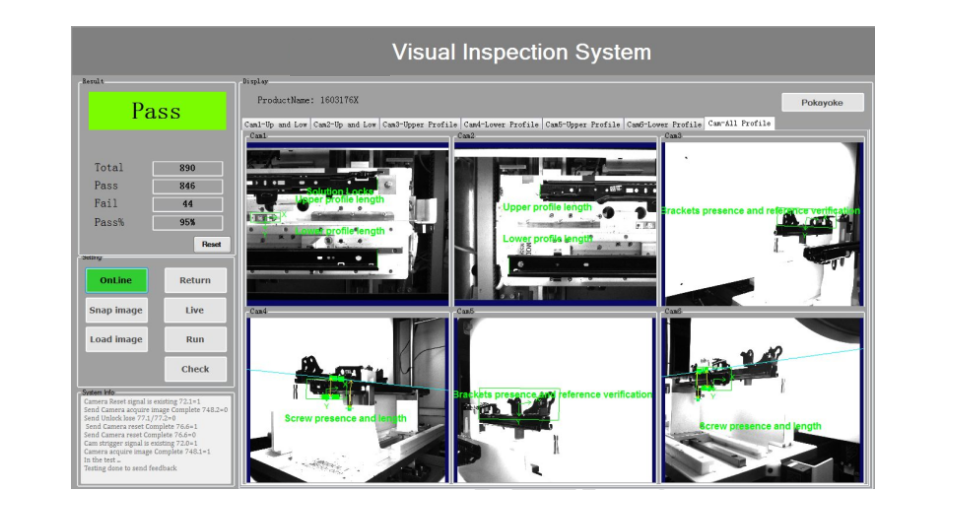The image size is (959, 511).
Task: Reset the inspection result counters
Action: (212, 244)
